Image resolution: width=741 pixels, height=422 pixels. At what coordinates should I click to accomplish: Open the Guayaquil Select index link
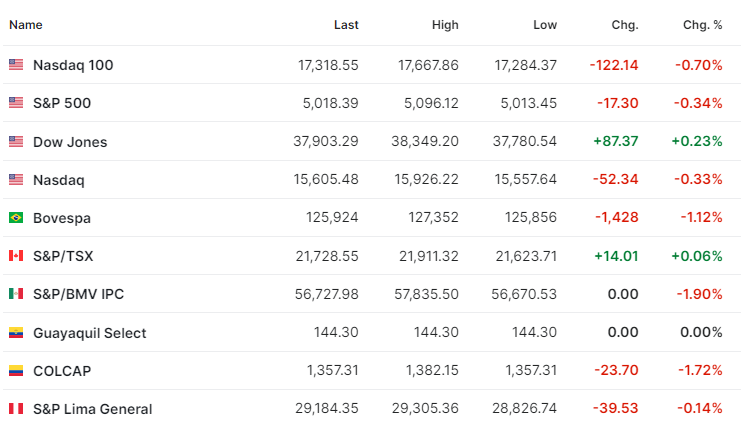pos(90,333)
